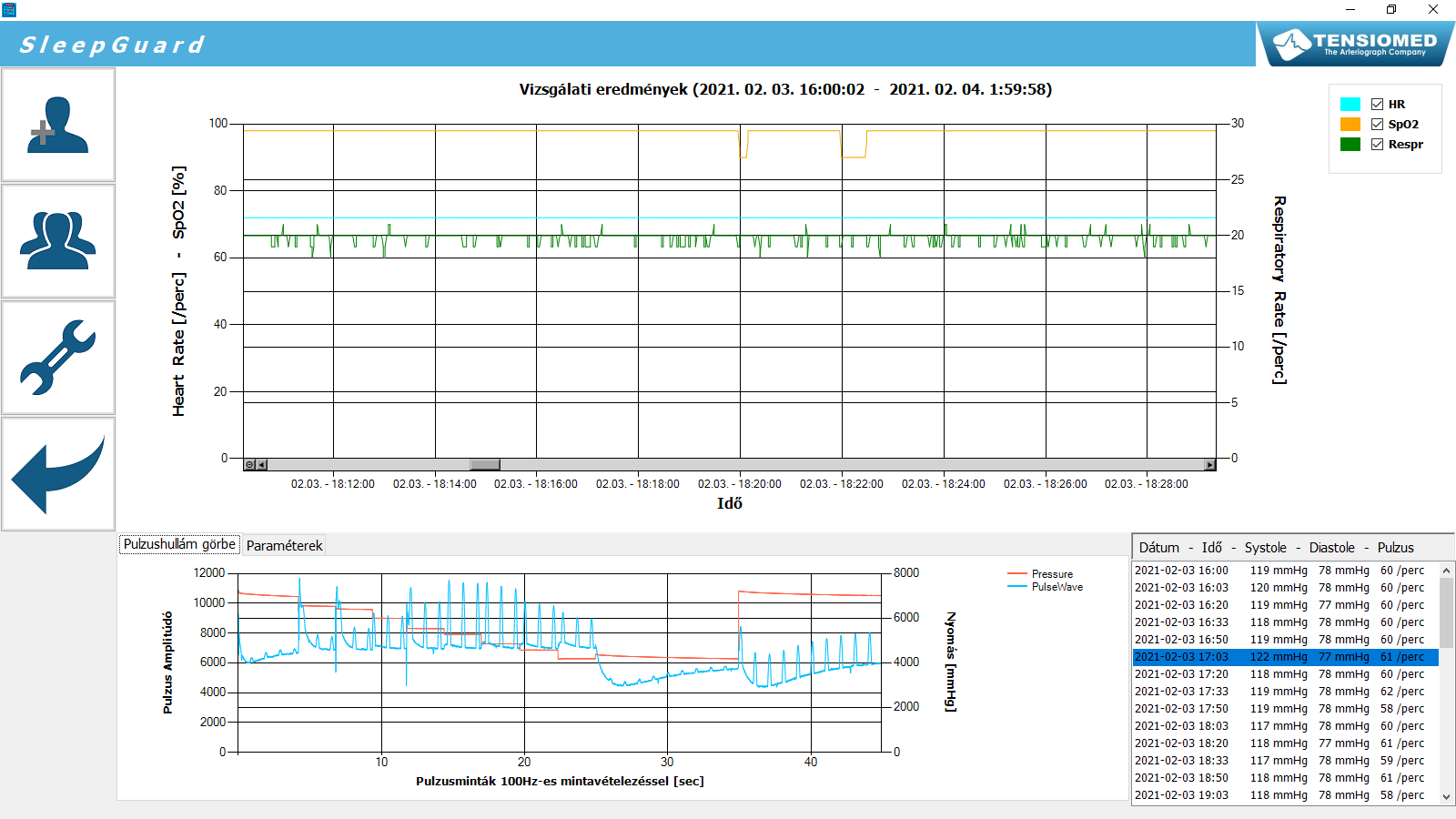Click the app icon in the title bar

click(x=9, y=9)
